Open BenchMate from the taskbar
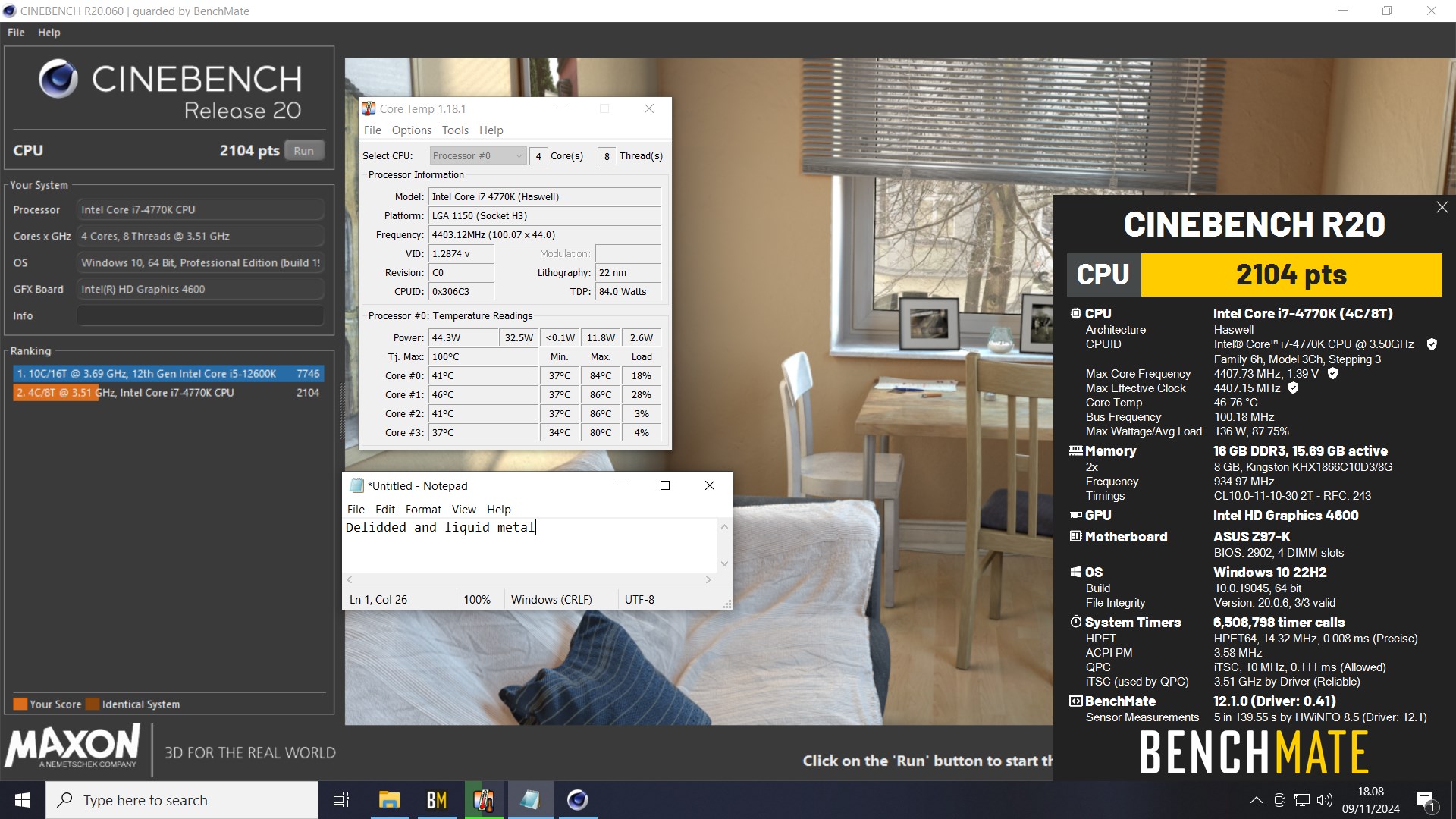 437,800
